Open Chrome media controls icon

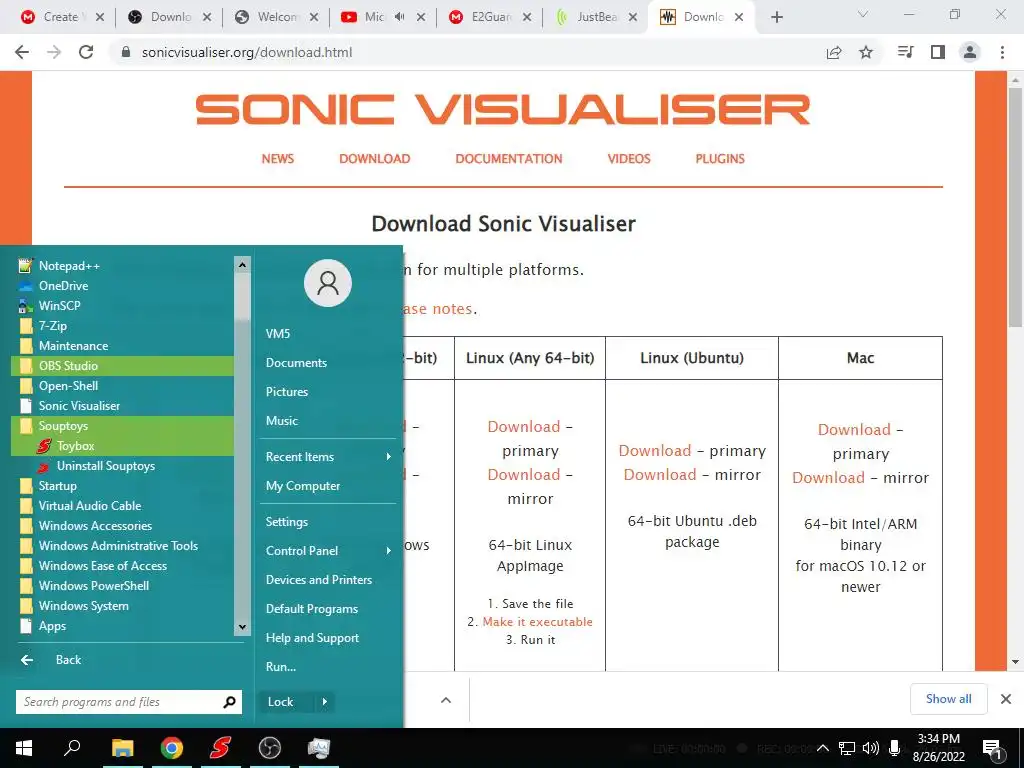click(x=905, y=52)
